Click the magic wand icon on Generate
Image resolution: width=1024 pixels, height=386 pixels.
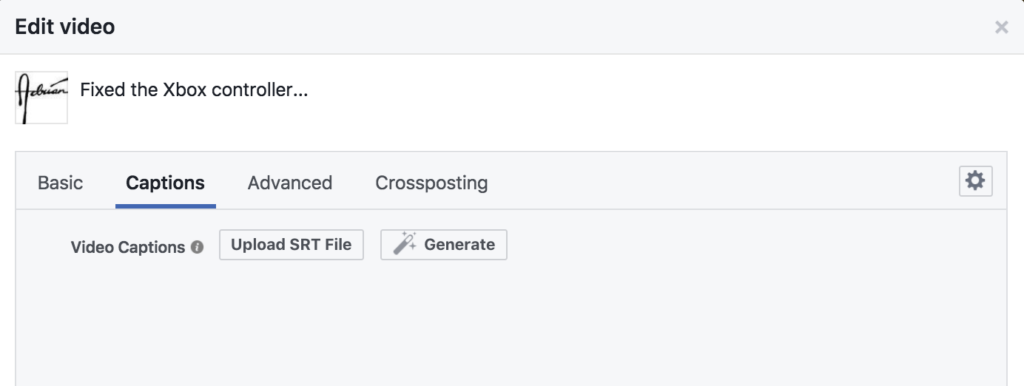pyautogui.click(x=405, y=244)
